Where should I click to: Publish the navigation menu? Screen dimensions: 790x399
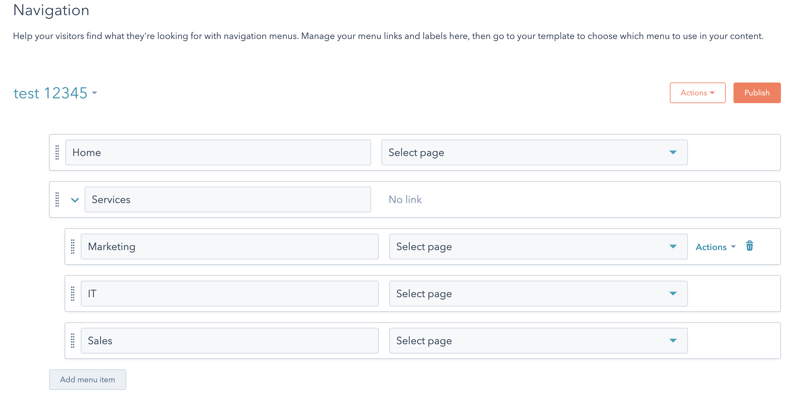point(757,93)
